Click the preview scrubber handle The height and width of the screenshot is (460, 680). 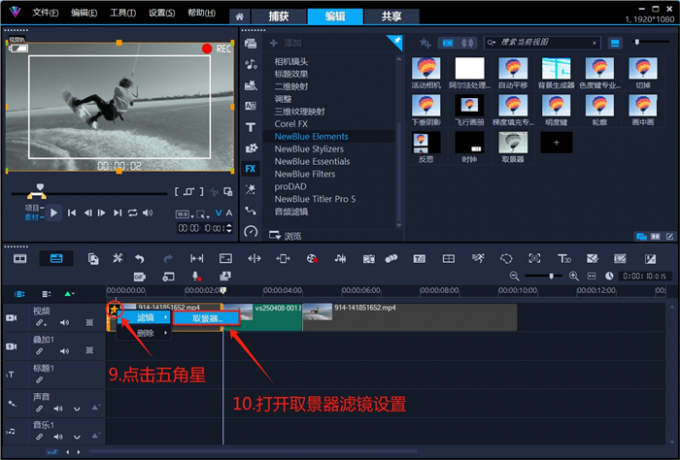[x=40, y=187]
